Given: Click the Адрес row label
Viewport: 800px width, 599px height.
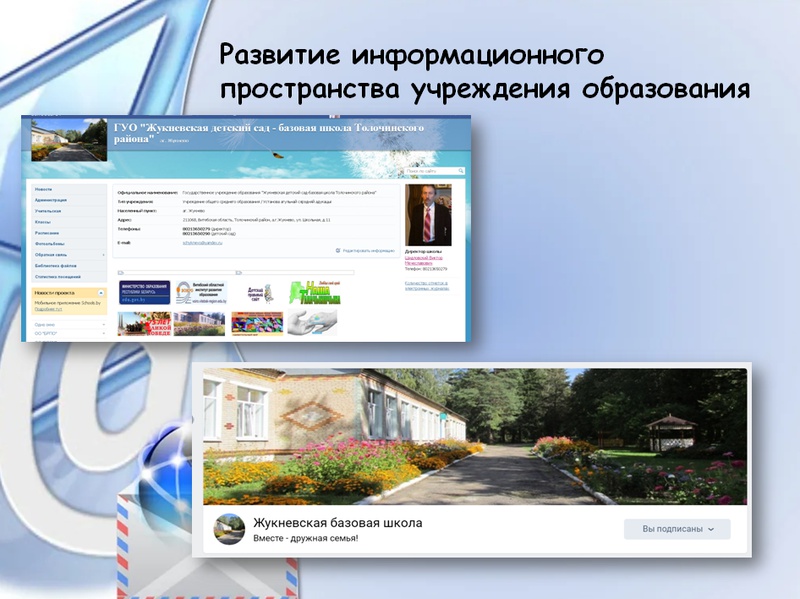Looking at the screenshot, I should (124, 220).
